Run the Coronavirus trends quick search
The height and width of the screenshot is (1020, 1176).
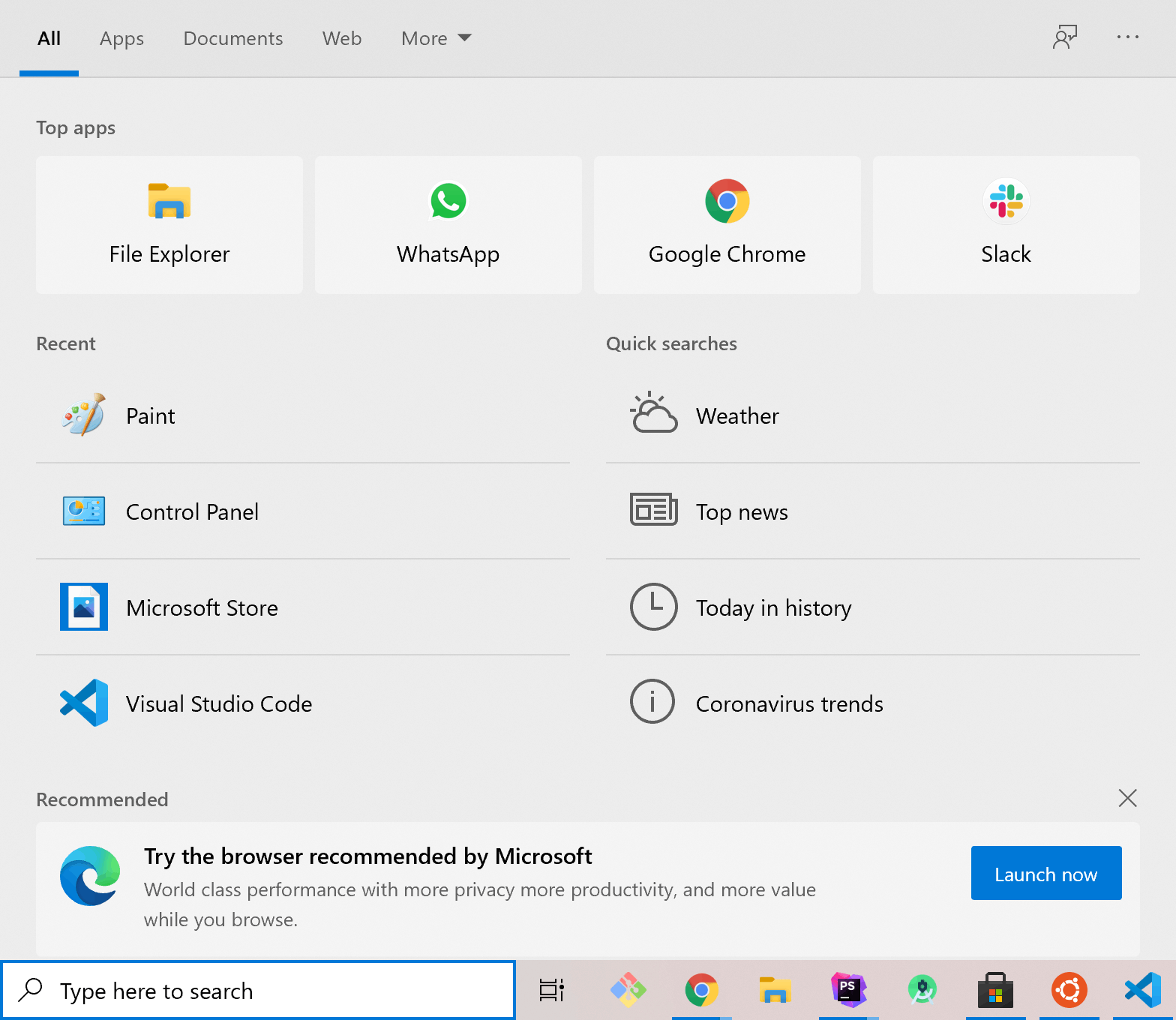873,703
